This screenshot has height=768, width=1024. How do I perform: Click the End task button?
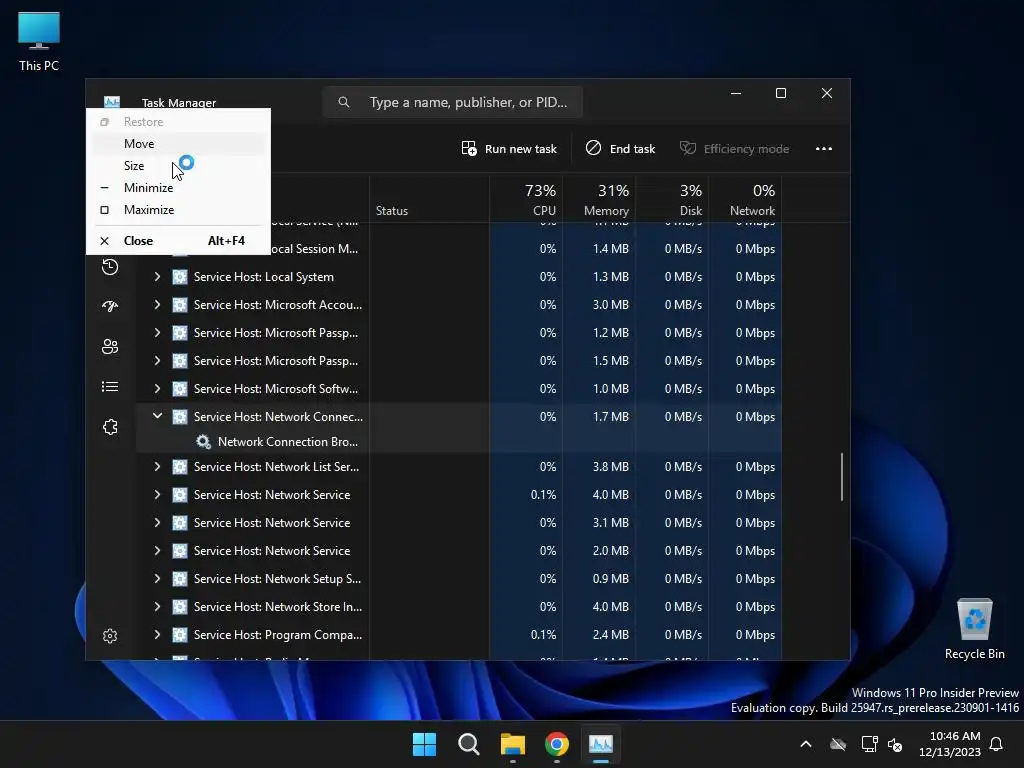(620, 149)
